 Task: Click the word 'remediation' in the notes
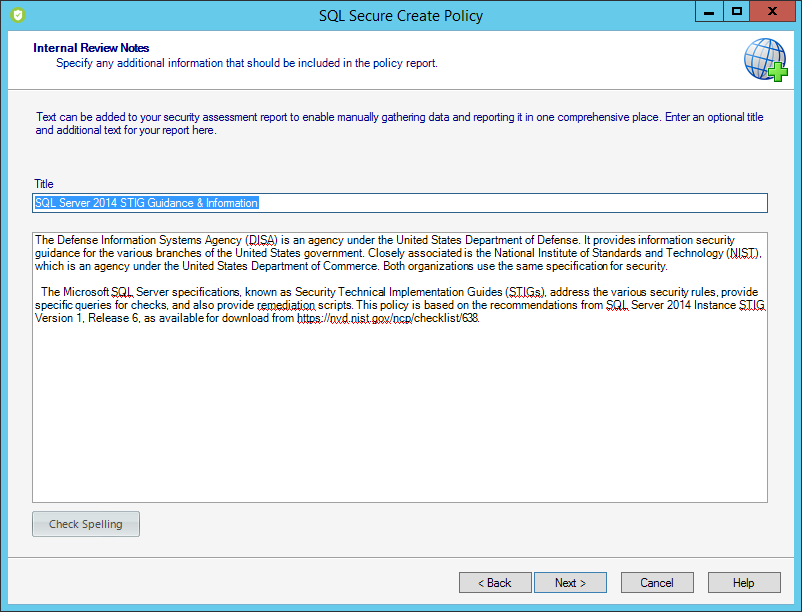pos(286,305)
